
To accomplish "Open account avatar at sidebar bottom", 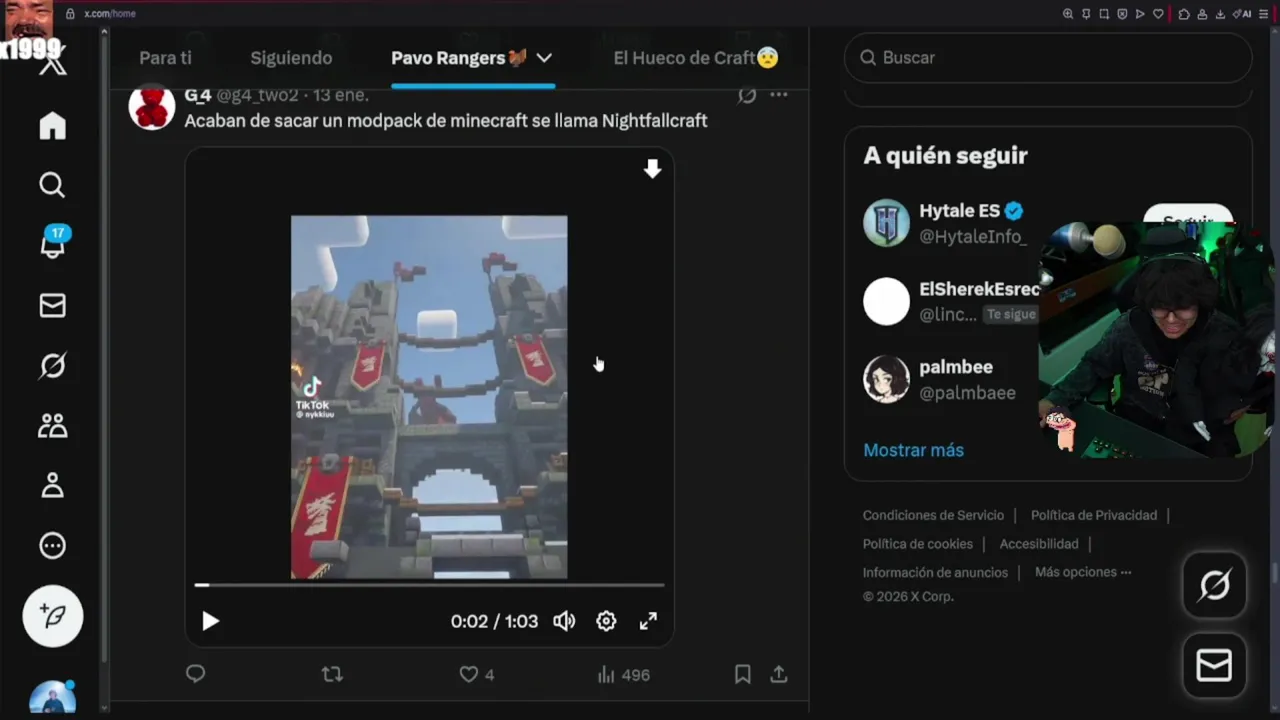I will (52, 697).
